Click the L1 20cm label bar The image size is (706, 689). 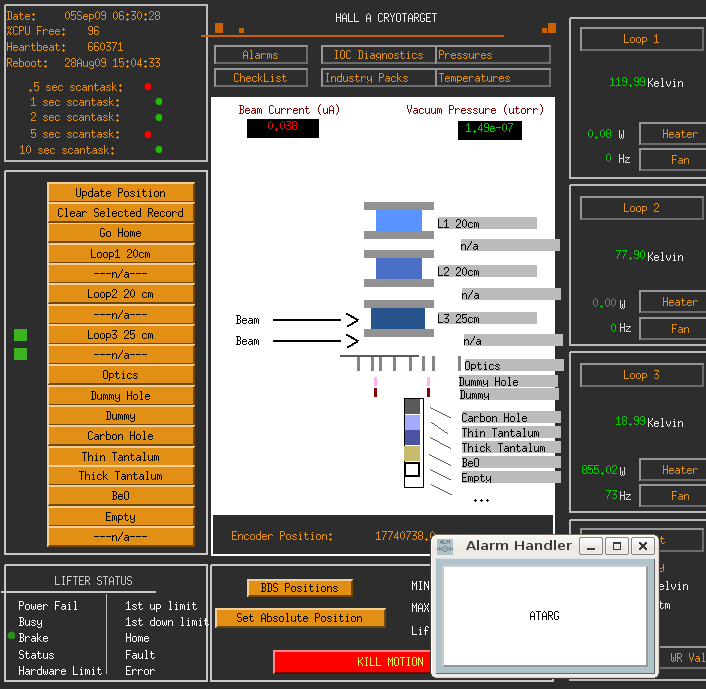487,223
